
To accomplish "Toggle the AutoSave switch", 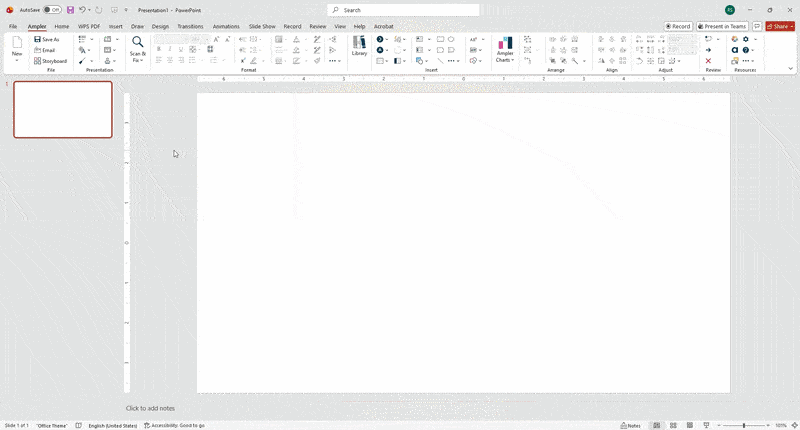I will pos(52,10).
